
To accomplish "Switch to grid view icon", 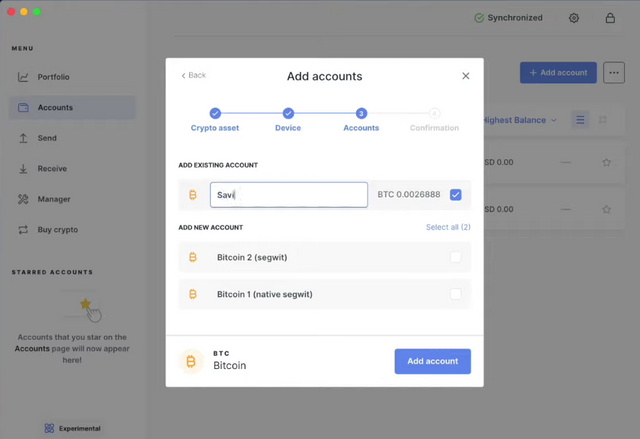I will pyautogui.click(x=602, y=120).
